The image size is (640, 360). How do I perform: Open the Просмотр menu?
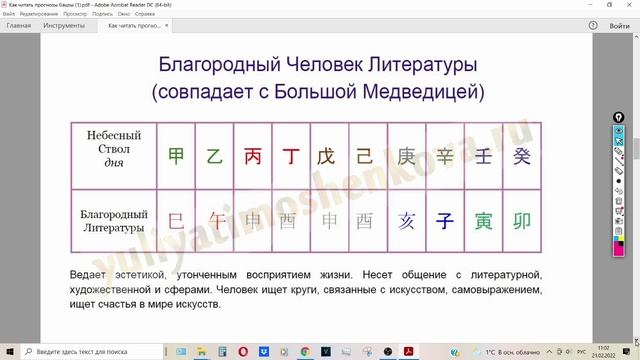click(75, 14)
